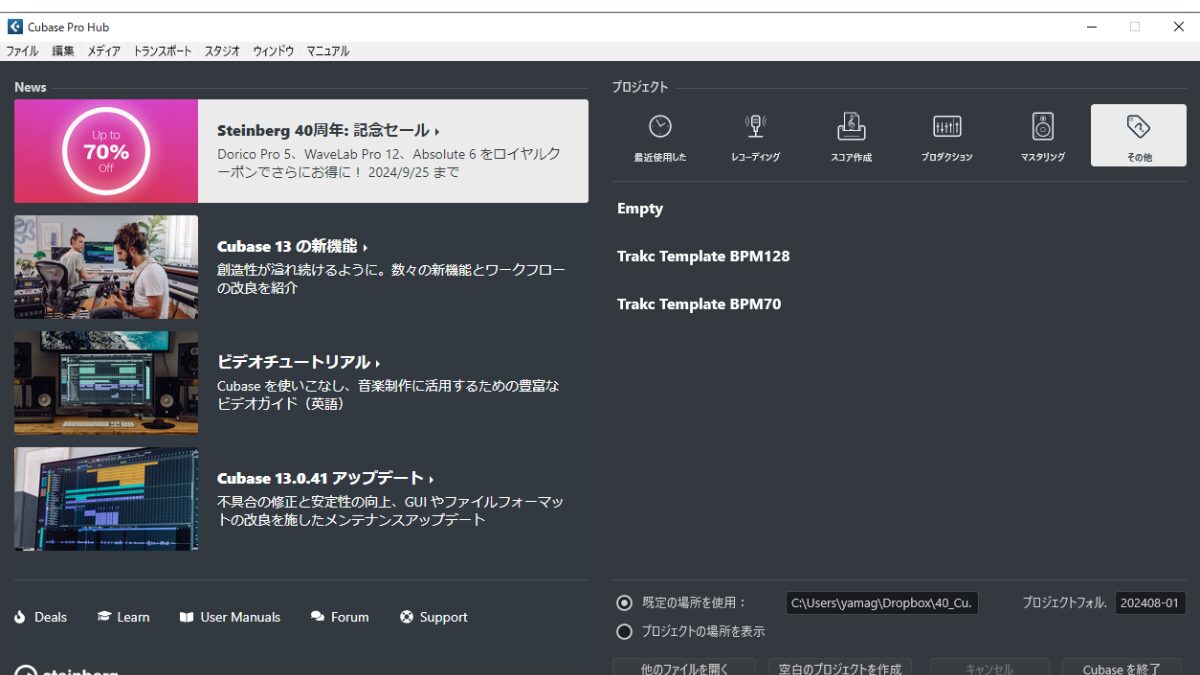Click the 70% Off sale banner image

click(106, 151)
